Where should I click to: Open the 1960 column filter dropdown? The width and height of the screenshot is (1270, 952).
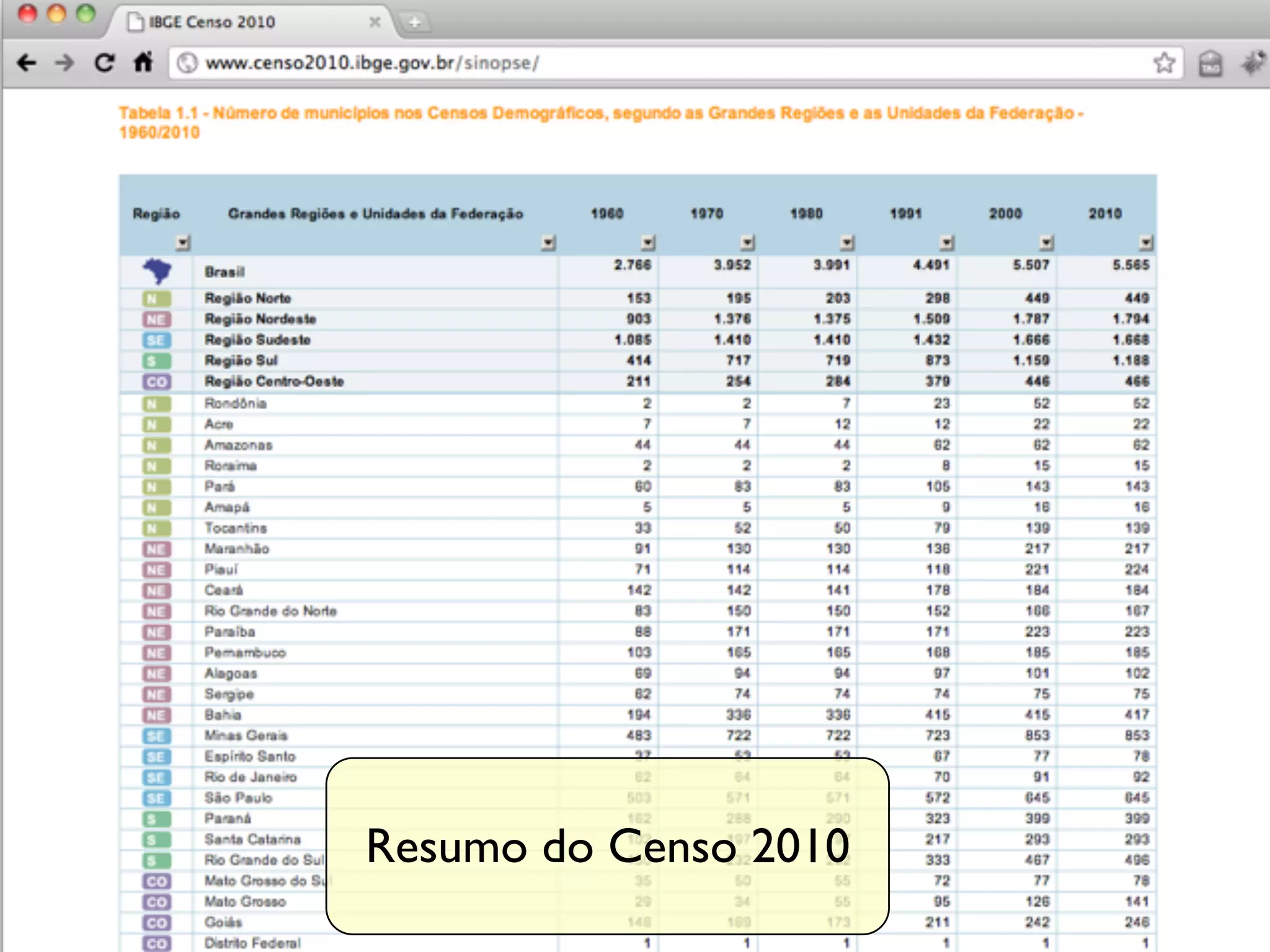coord(648,242)
